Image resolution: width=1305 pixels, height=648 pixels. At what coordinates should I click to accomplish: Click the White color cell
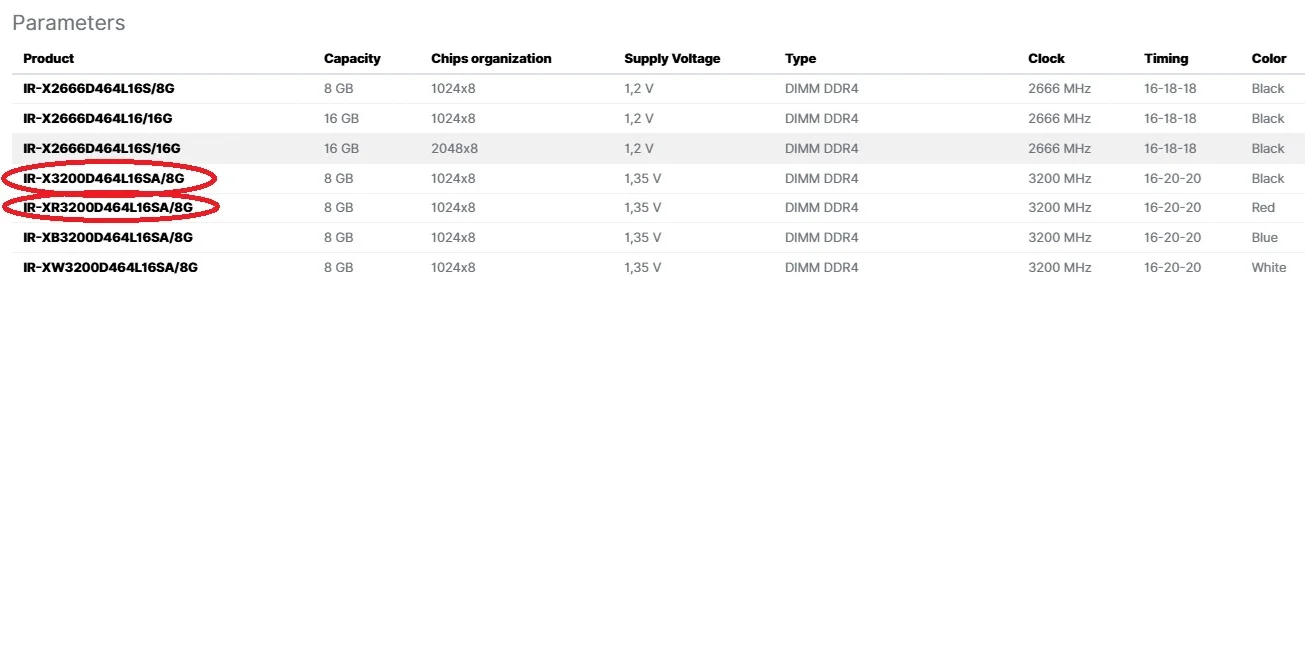click(x=1269, y=267)
